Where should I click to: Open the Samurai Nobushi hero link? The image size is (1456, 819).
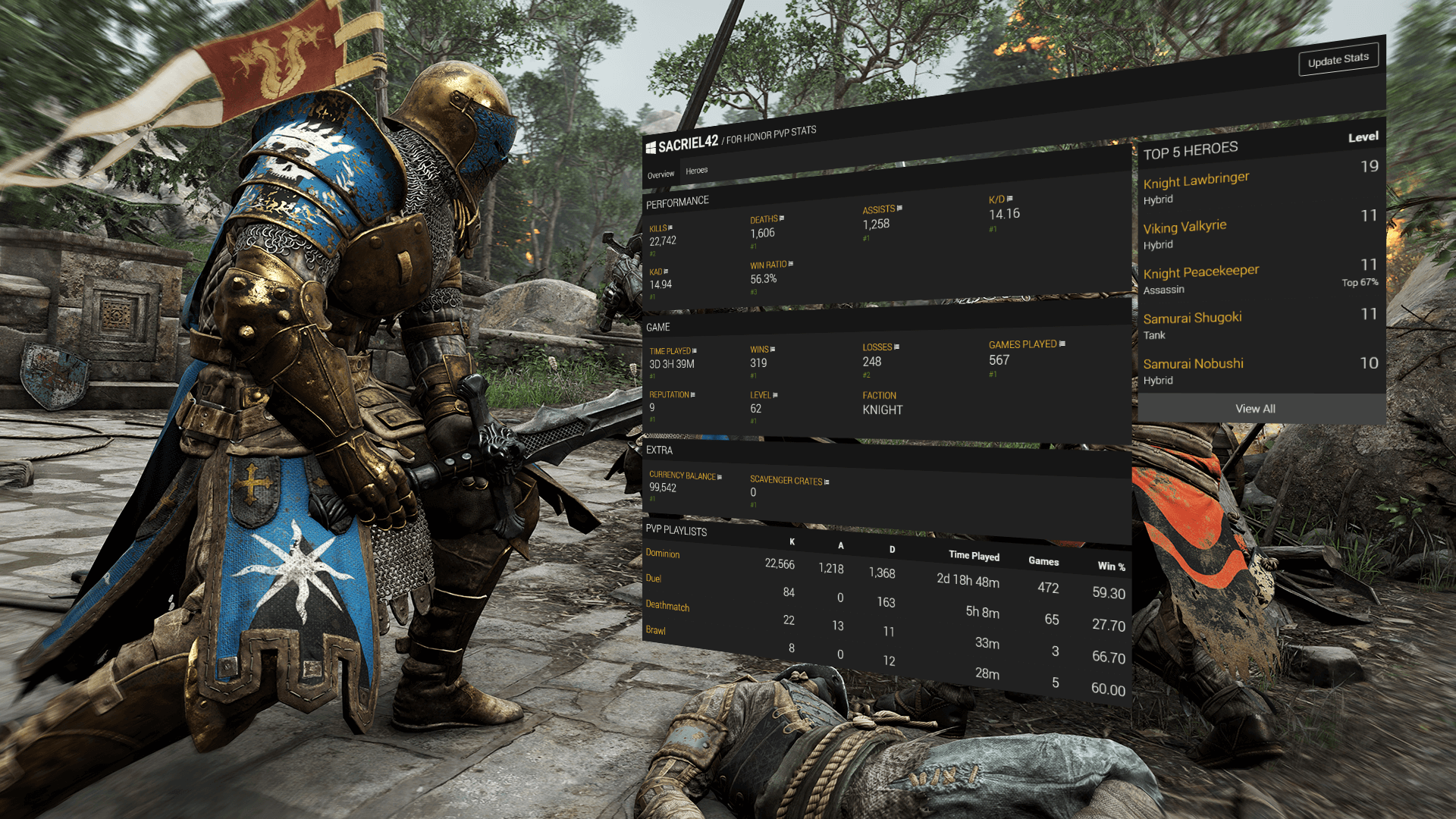pyautogui.click(x=1193, y=364)
